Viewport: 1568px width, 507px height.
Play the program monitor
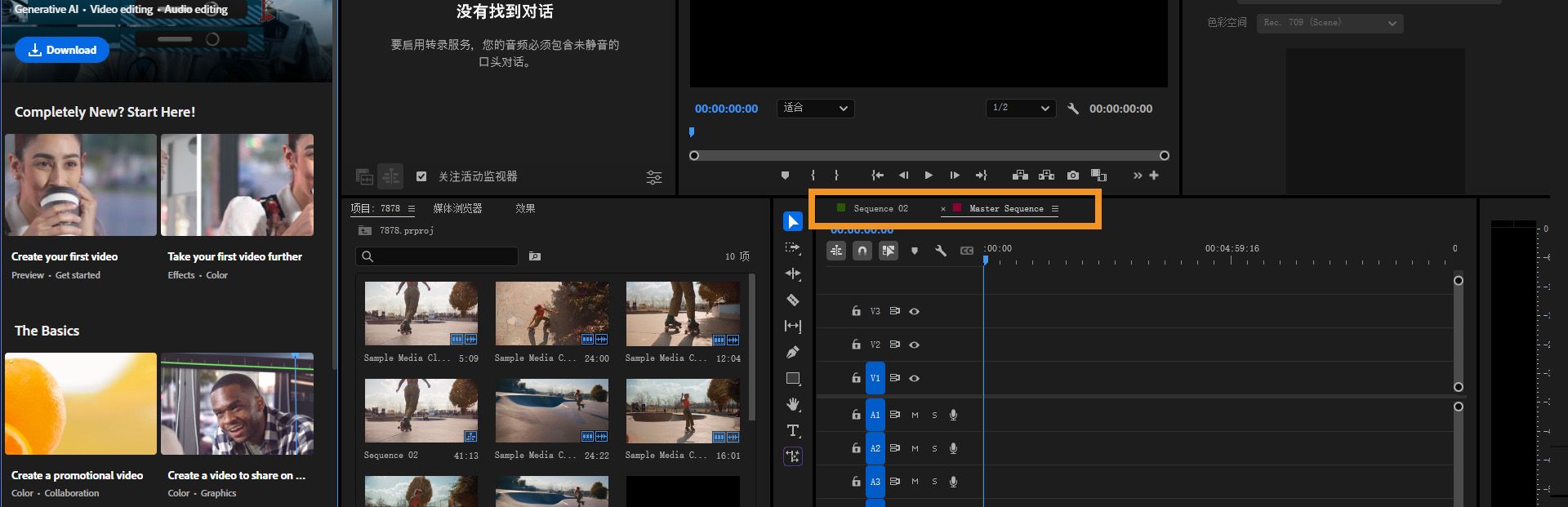tap(929, 176)
